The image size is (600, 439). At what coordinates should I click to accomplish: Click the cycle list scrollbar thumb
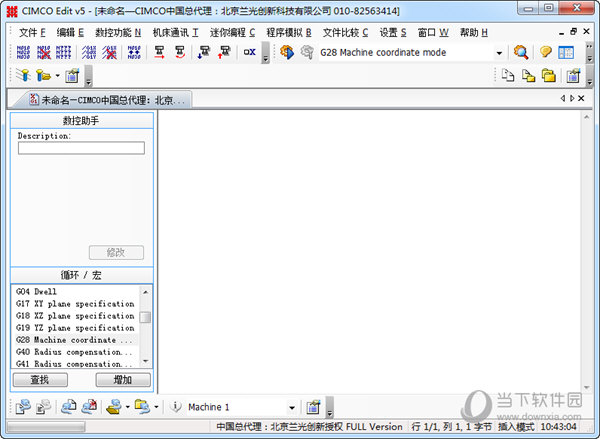(145, 317)
